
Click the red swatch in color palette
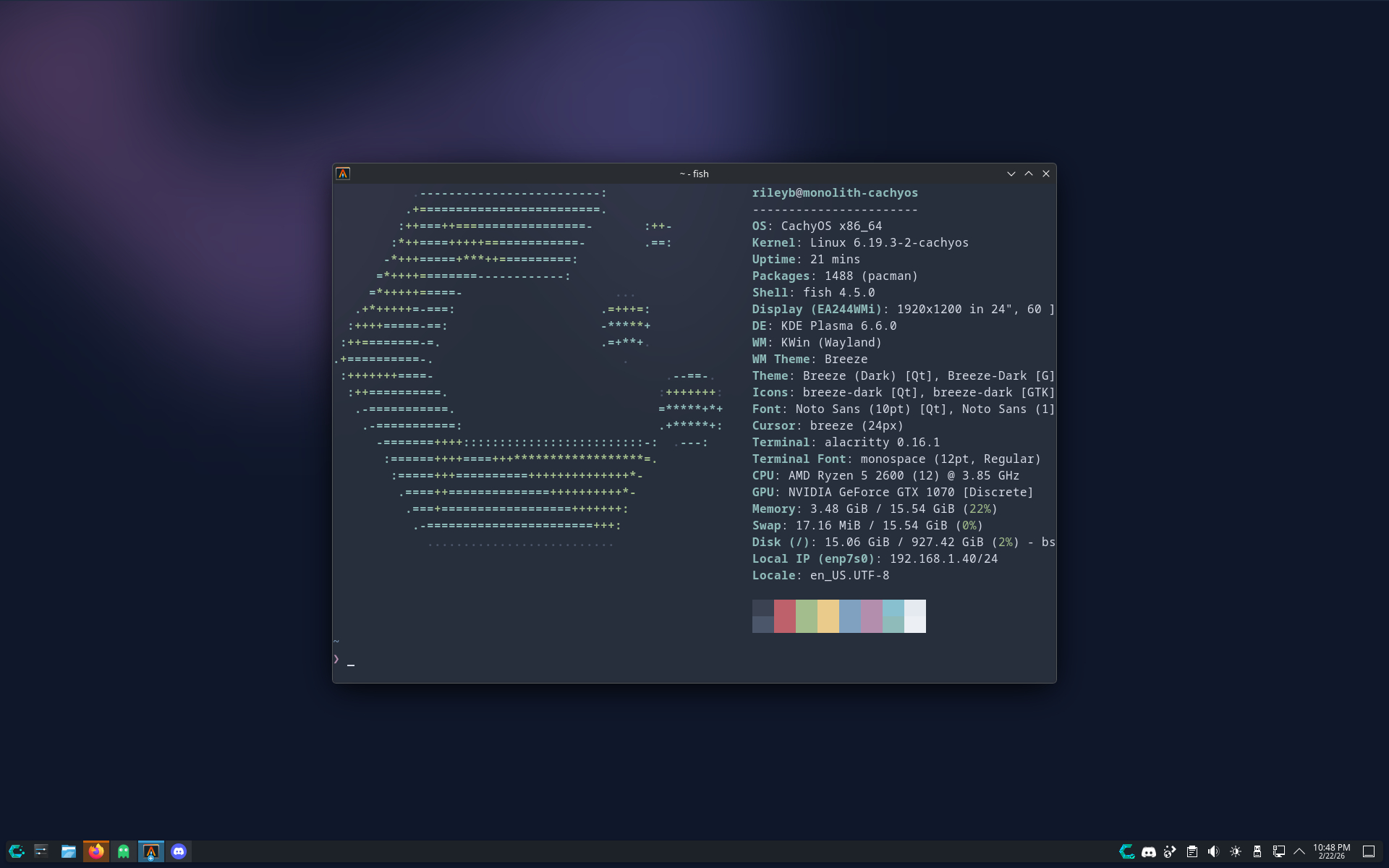click(x=784, y=616)
